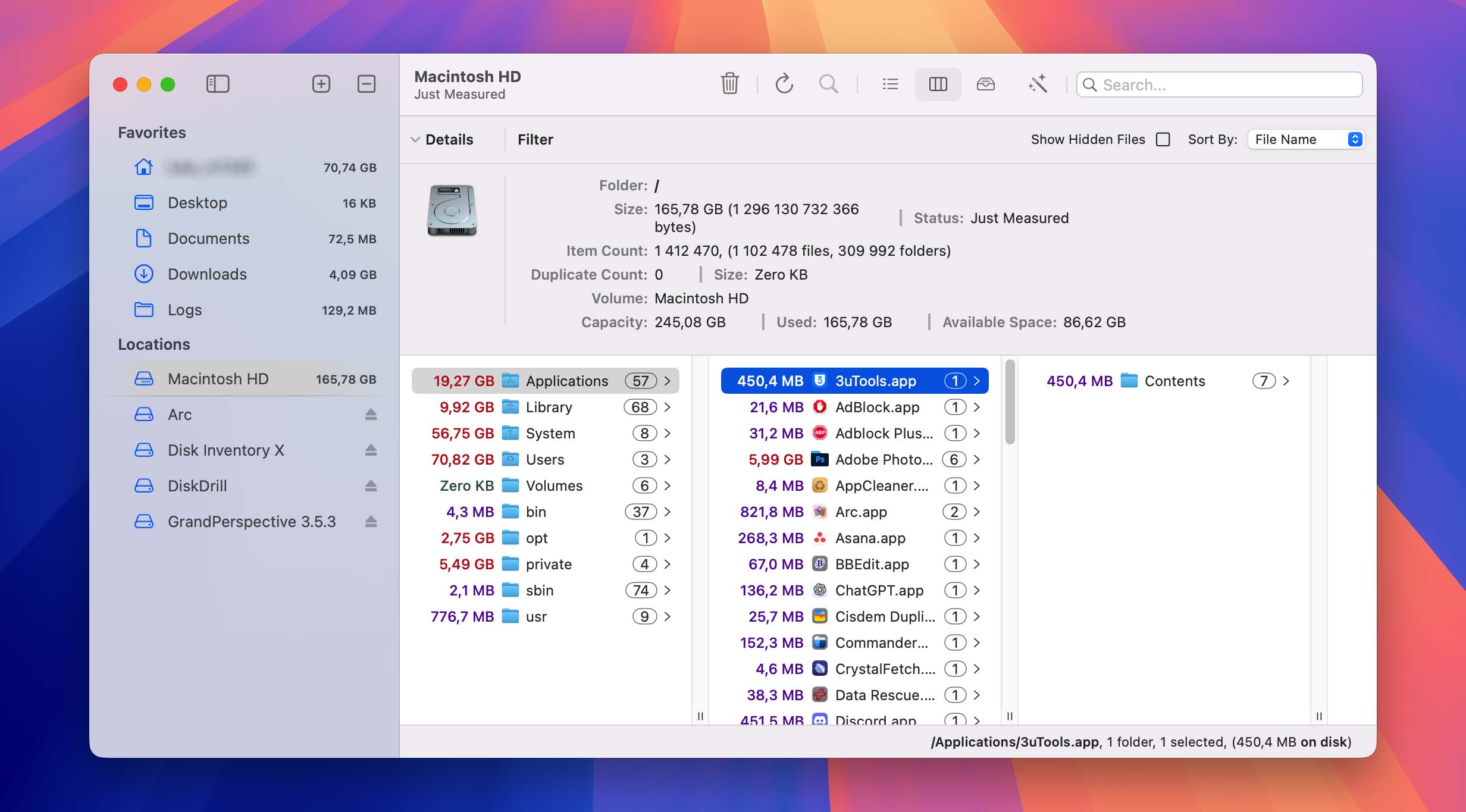Expand Commander app chevron
Viewport: 1466px width, 812px height.
click(x=977, y=642)
